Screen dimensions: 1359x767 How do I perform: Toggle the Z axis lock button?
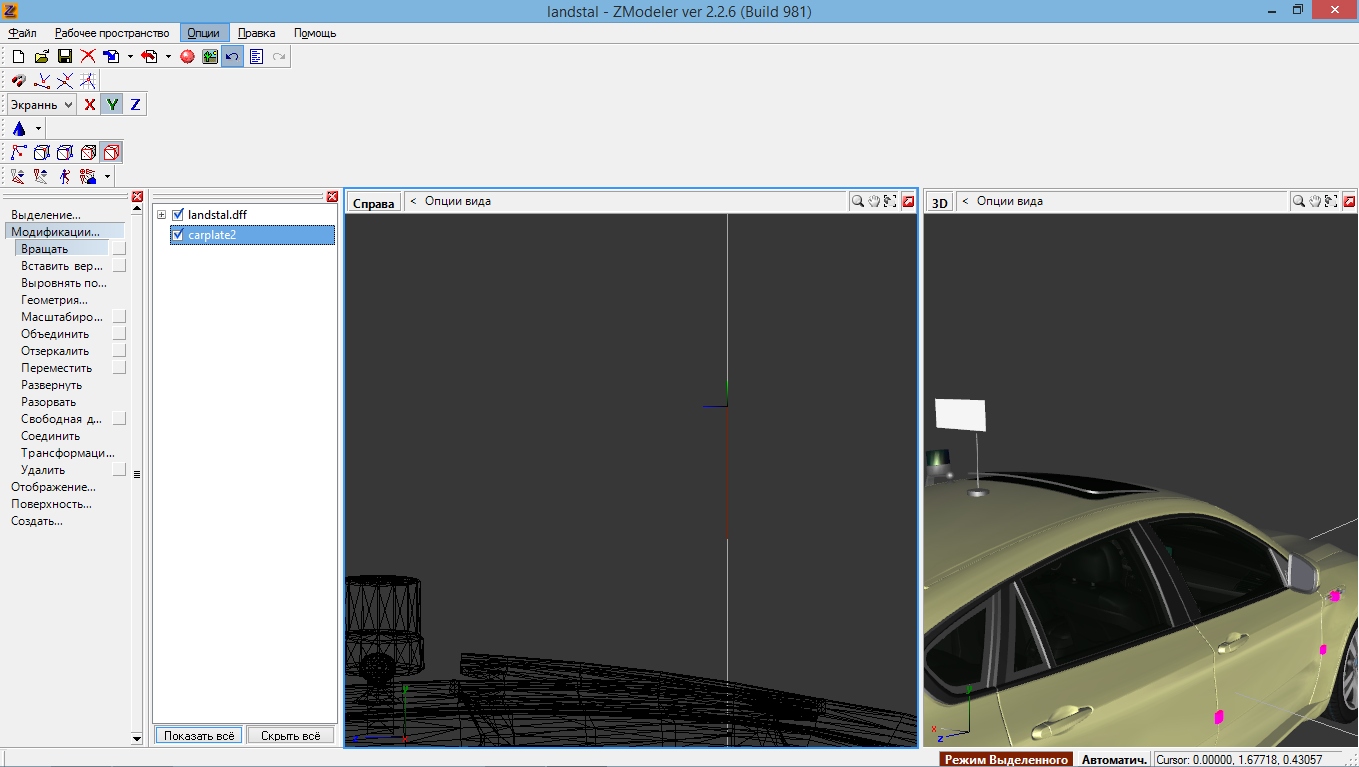(x=135, y=105)
